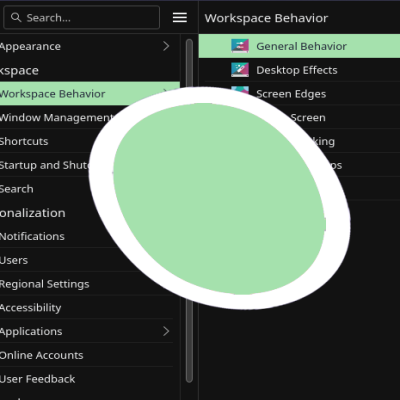Image resolution: width=400 pixels, height=400 pixels.
Task: Expand the Applications category chevron
Action: tap(166, 331)
